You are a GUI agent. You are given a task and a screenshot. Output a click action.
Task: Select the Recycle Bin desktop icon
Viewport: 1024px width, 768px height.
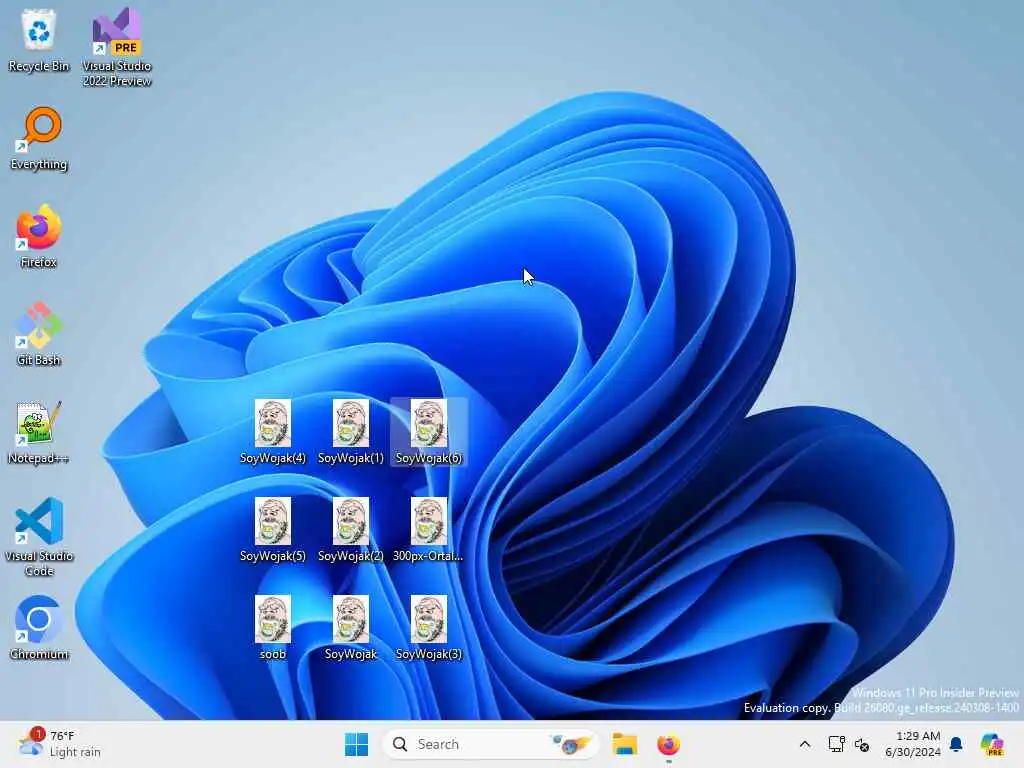pos(39,40)
